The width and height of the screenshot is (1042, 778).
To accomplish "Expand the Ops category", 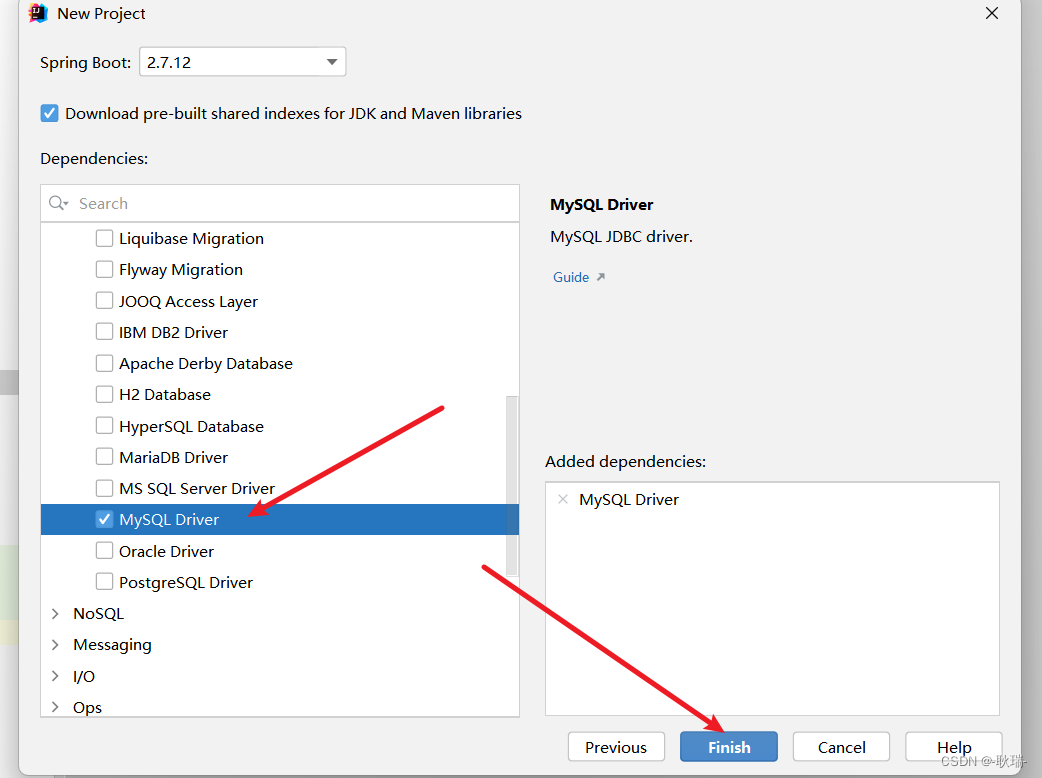I will point(55,707).
